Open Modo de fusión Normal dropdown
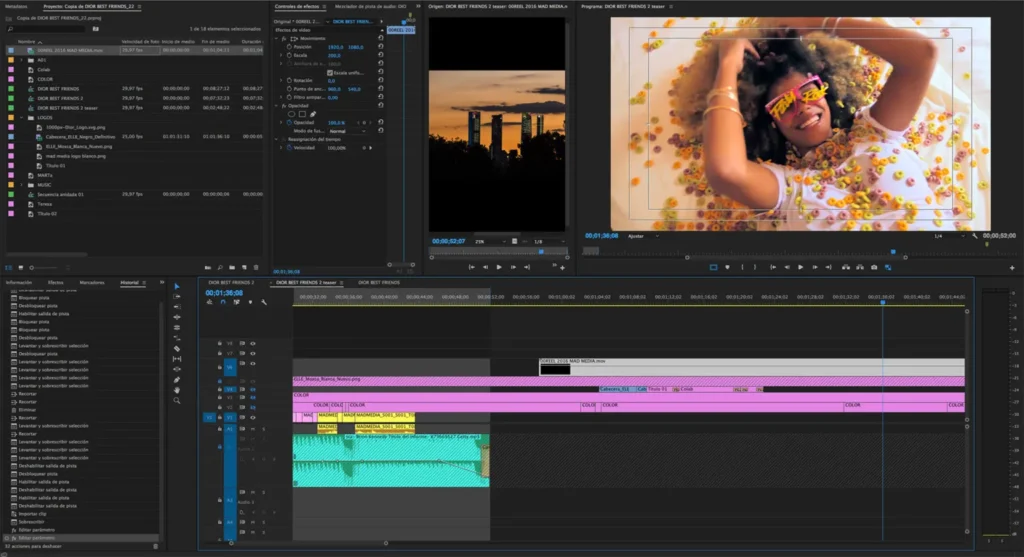 coord(347,131)
